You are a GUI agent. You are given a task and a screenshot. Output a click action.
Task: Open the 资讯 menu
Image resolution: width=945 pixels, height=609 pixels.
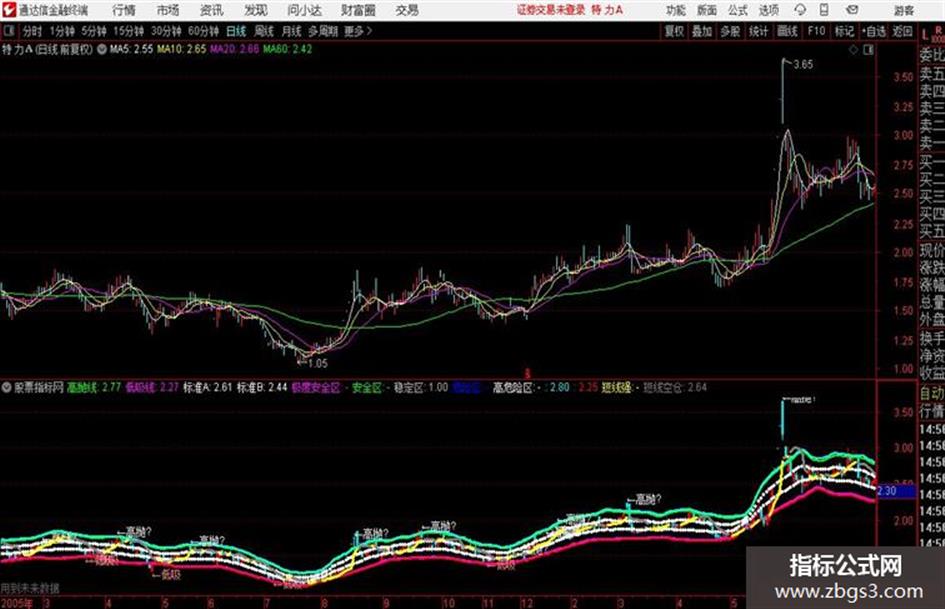(x=212, y=10)
